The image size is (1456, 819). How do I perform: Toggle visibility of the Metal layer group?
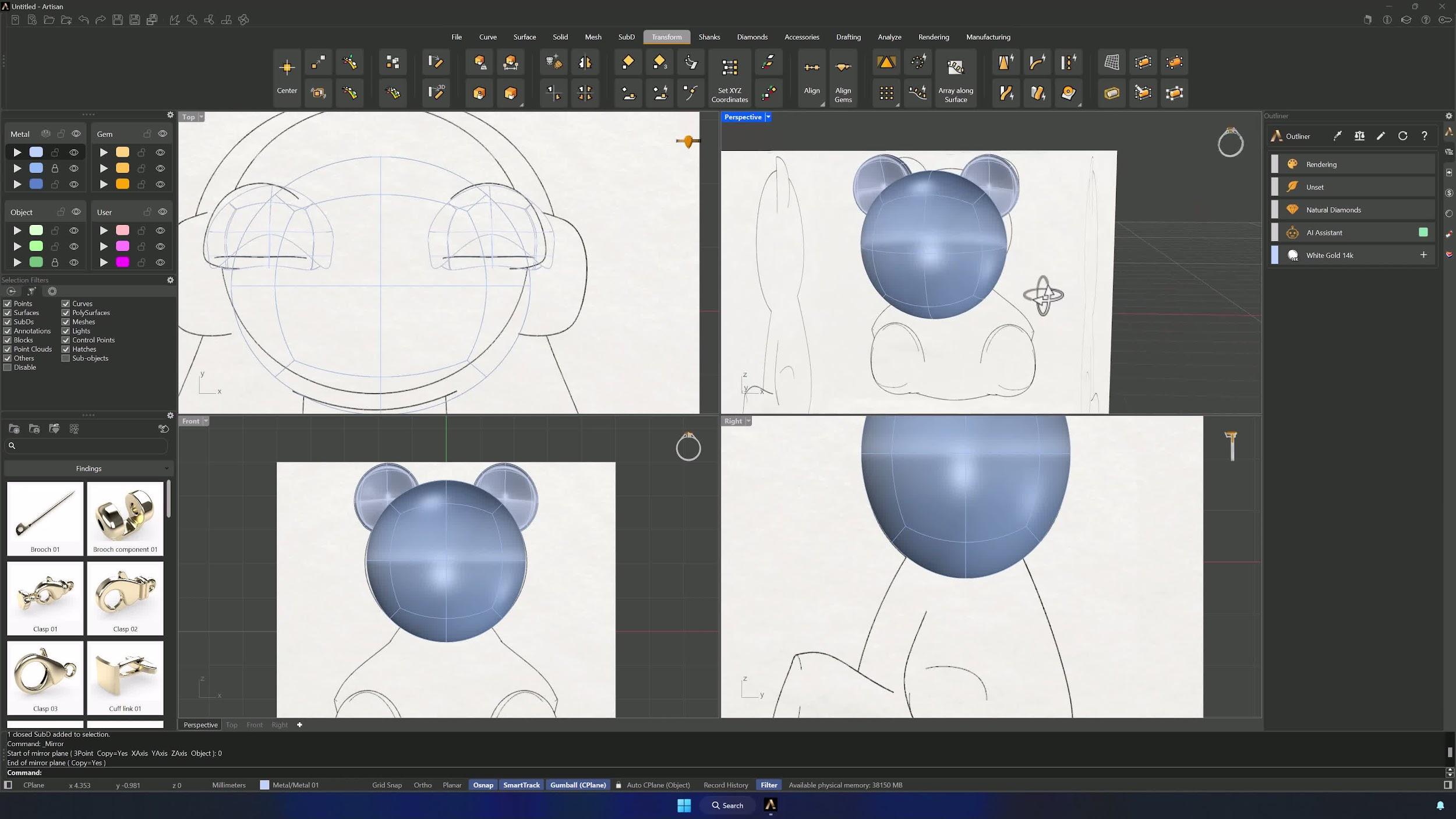coord(76,134)
